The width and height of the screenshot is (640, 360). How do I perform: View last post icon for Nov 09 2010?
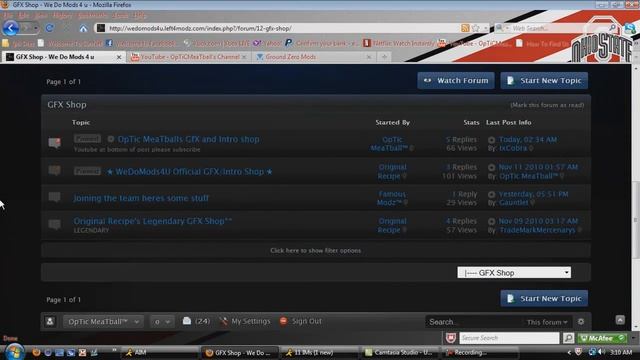click(491, 222)
